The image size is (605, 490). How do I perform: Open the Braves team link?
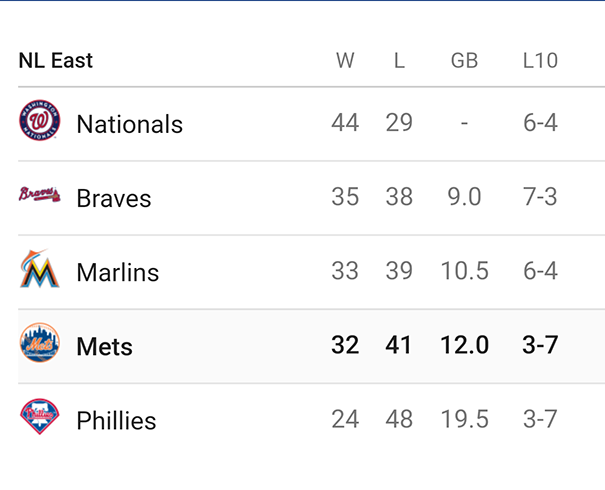tap(114, 198)
